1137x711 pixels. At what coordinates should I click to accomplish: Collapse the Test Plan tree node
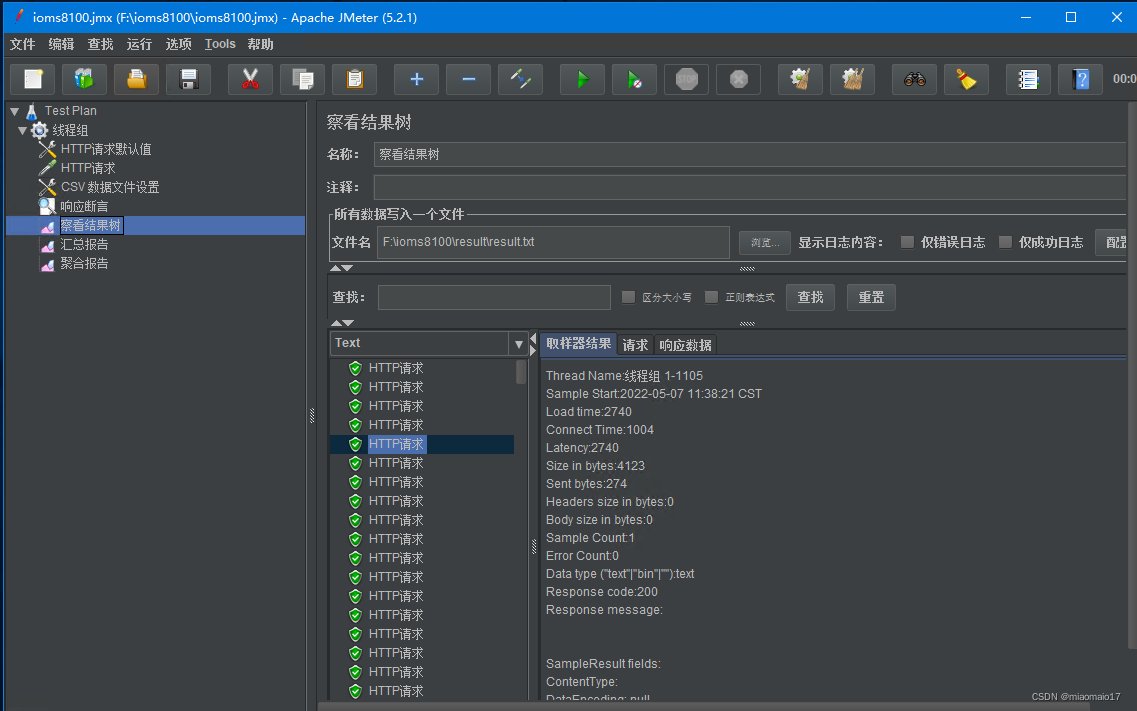[x=15, y=111]
